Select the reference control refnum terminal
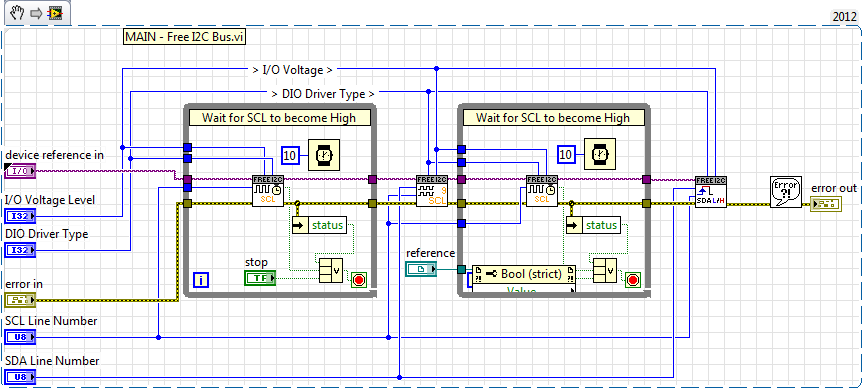 [421, 269]
